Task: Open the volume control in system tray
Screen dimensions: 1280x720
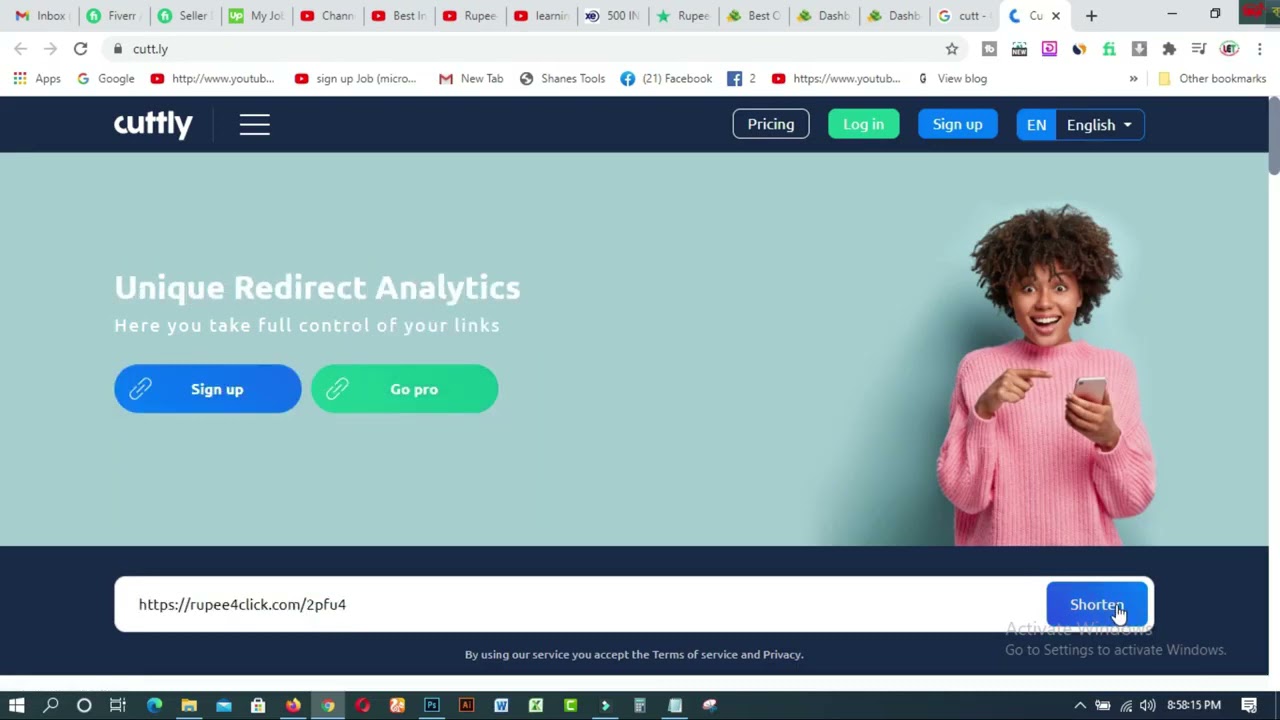Action: pos(1147,705)
